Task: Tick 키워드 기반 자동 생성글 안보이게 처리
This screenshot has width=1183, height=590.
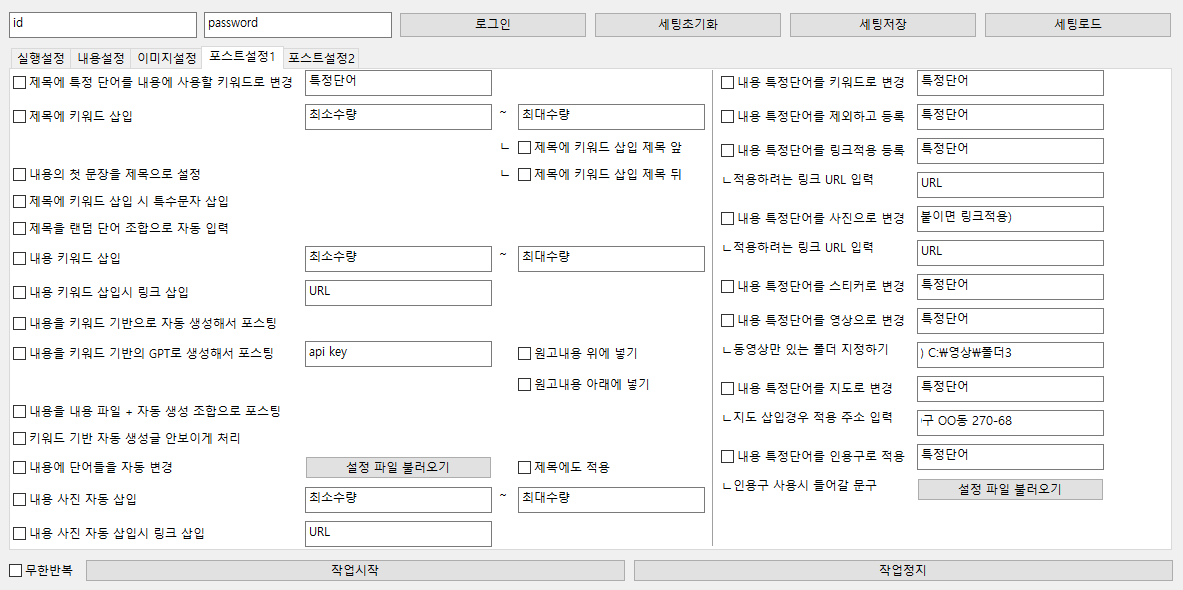Action: [x=20, y=438]
